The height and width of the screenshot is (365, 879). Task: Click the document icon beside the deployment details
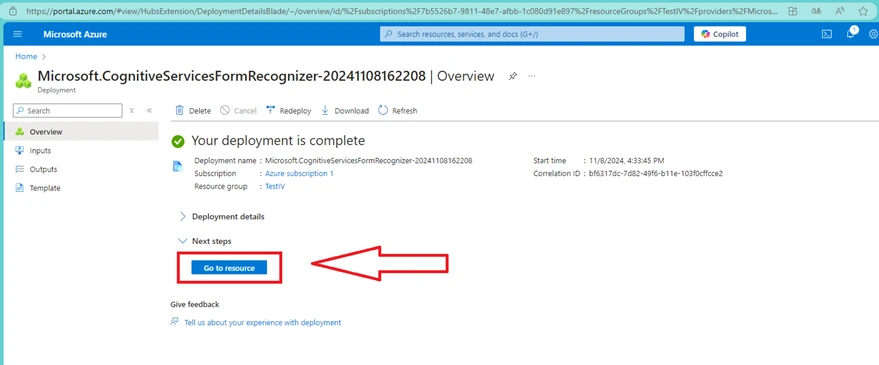click(177, 165)
